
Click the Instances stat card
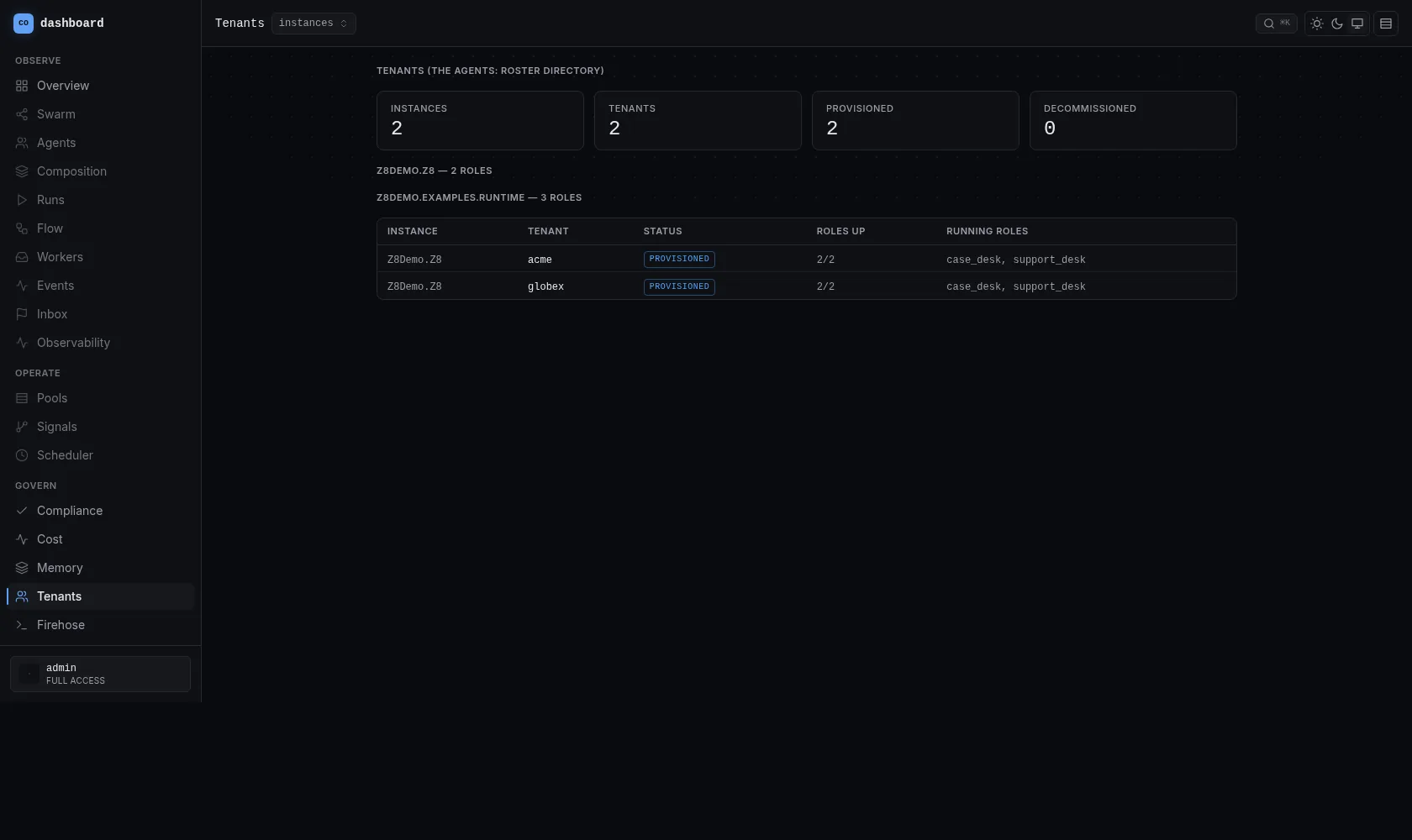pyautogui.click(x=480, y=121)
